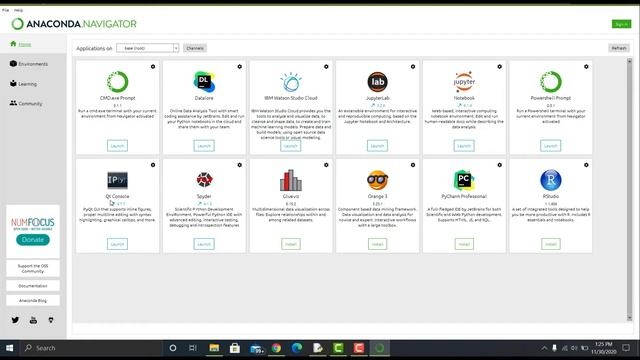Click the applications vertical scrollbar
640x360 pixels.
pos(629,190)
